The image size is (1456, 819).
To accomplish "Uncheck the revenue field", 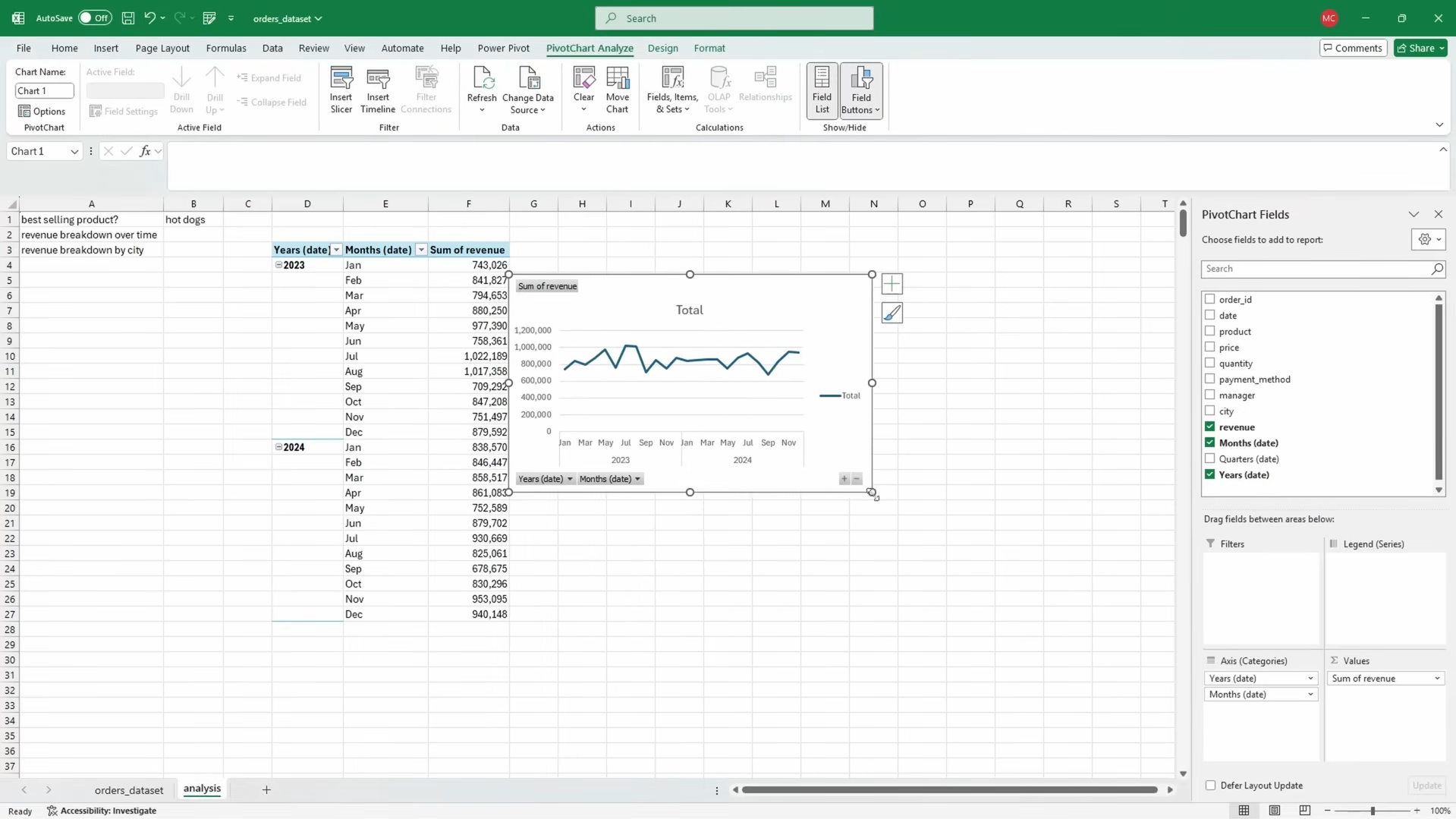I will [1210, 427].
